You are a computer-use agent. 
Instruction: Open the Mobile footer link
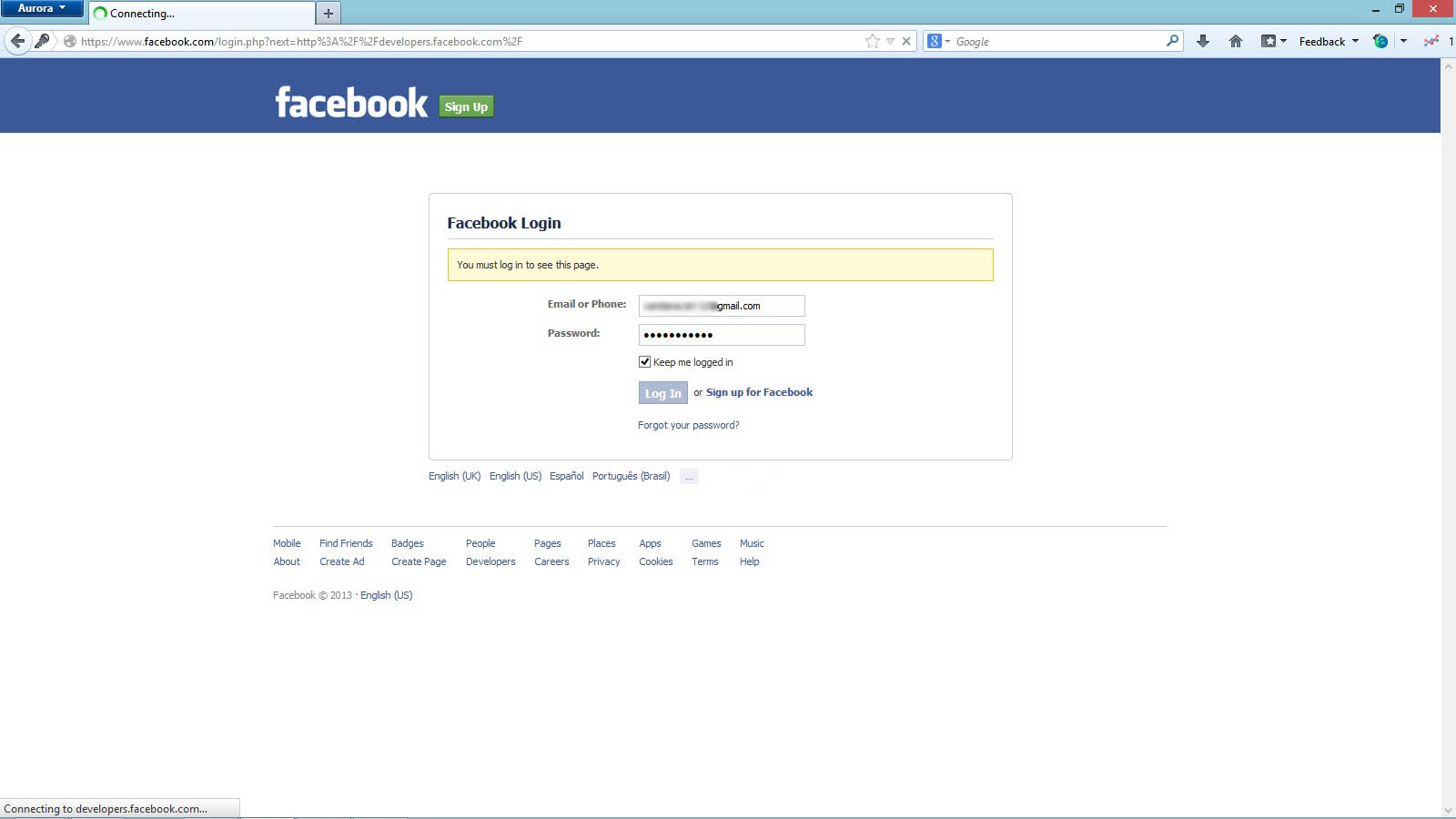pyautogui.click(x=287, y=543)
